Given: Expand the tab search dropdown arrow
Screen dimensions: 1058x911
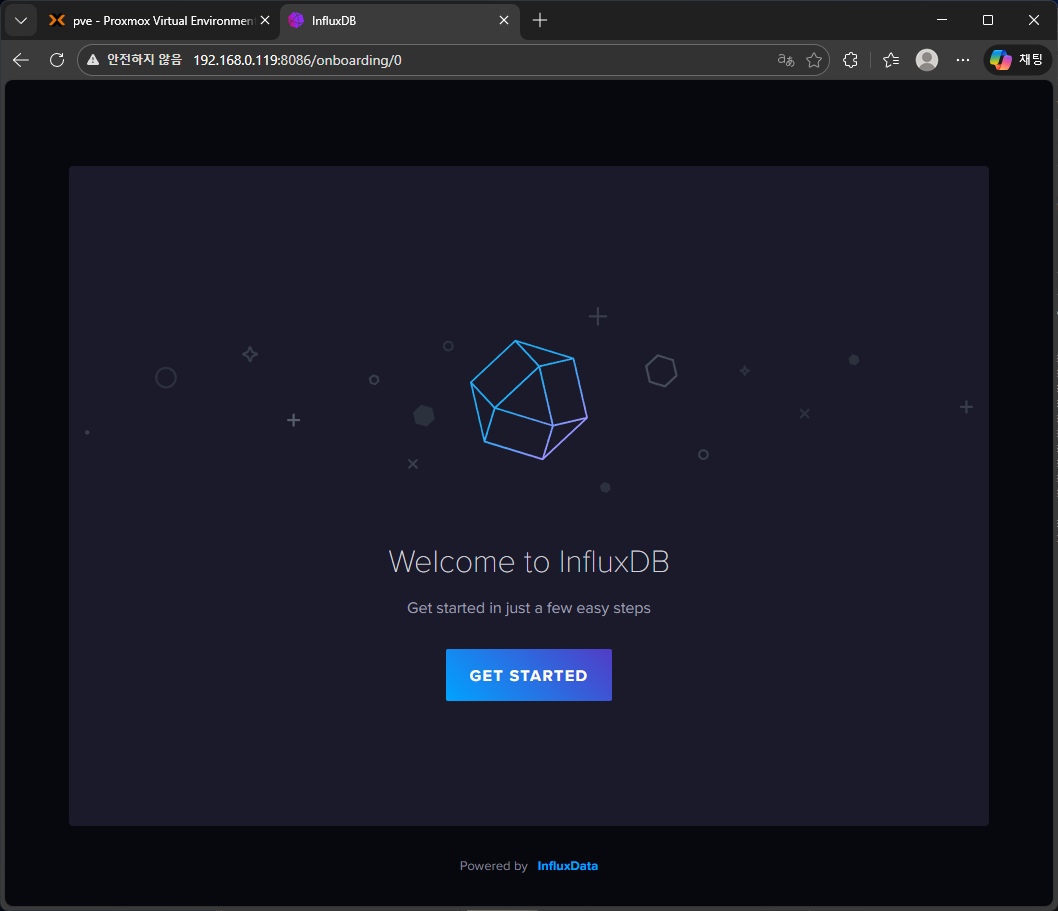Looking at the screenshot, I should [21, 20].
